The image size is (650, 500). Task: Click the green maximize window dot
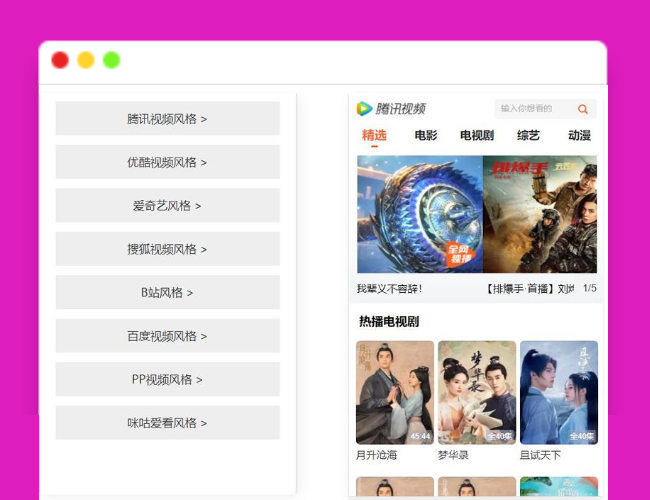click(x=112, y=60)
